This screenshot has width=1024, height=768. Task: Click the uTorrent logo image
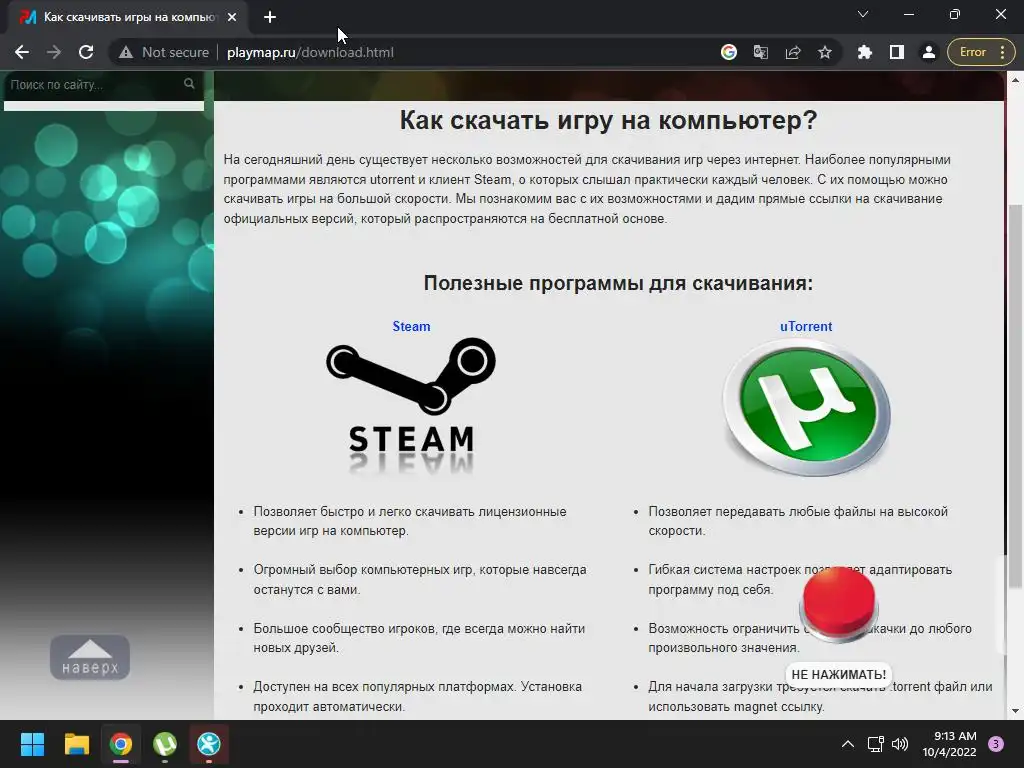pos(807,407)
